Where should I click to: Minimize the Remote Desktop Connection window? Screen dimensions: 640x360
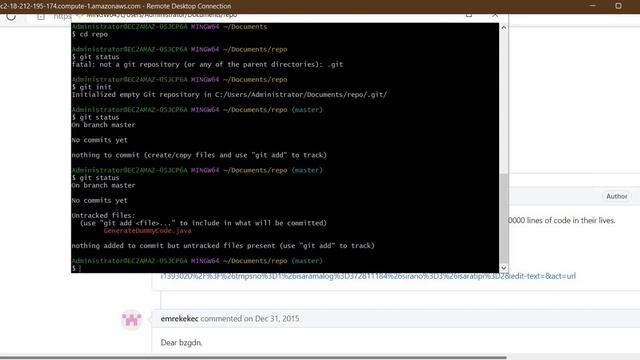click(593, 6)
